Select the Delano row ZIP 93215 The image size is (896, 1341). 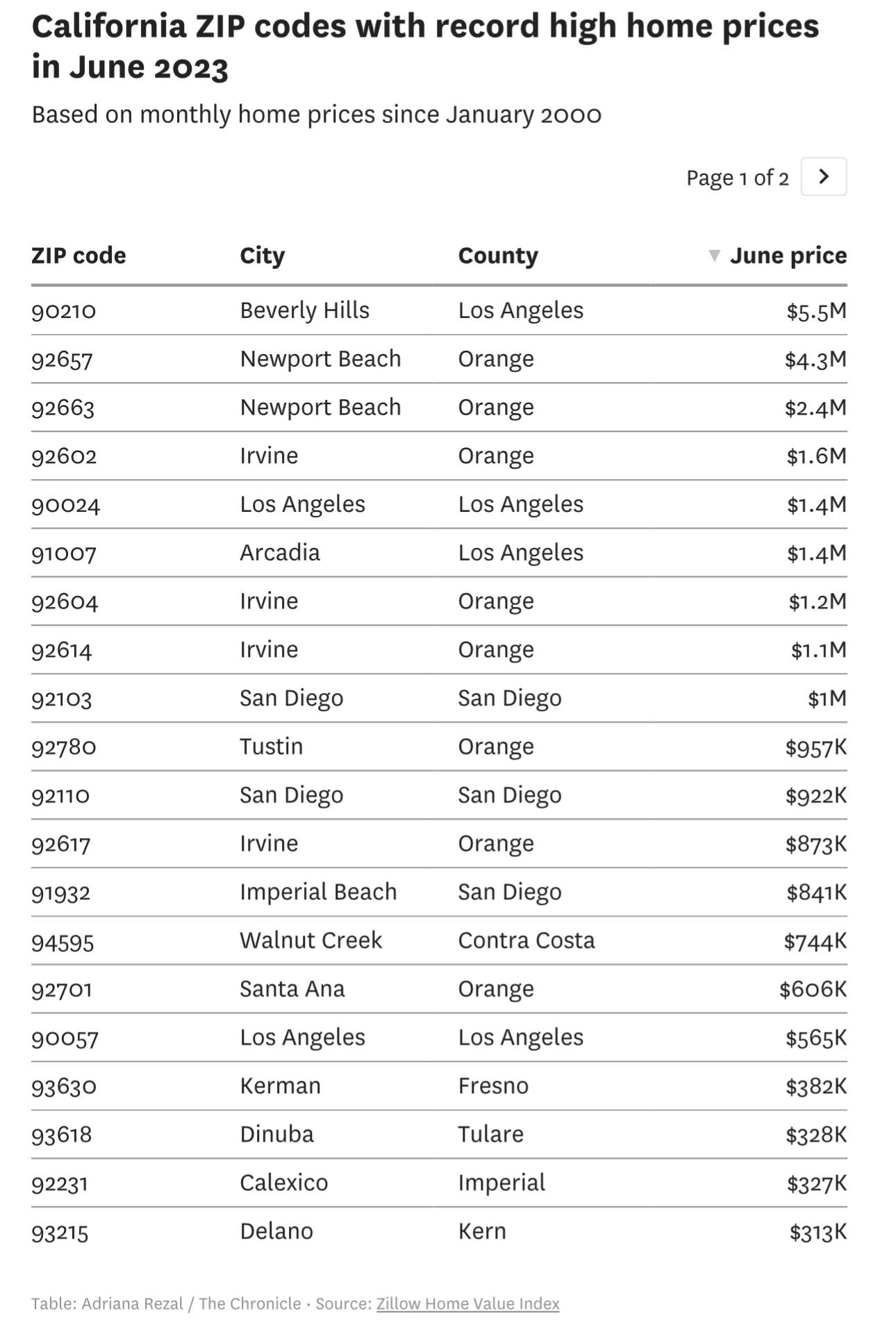tap(60, 1231)
